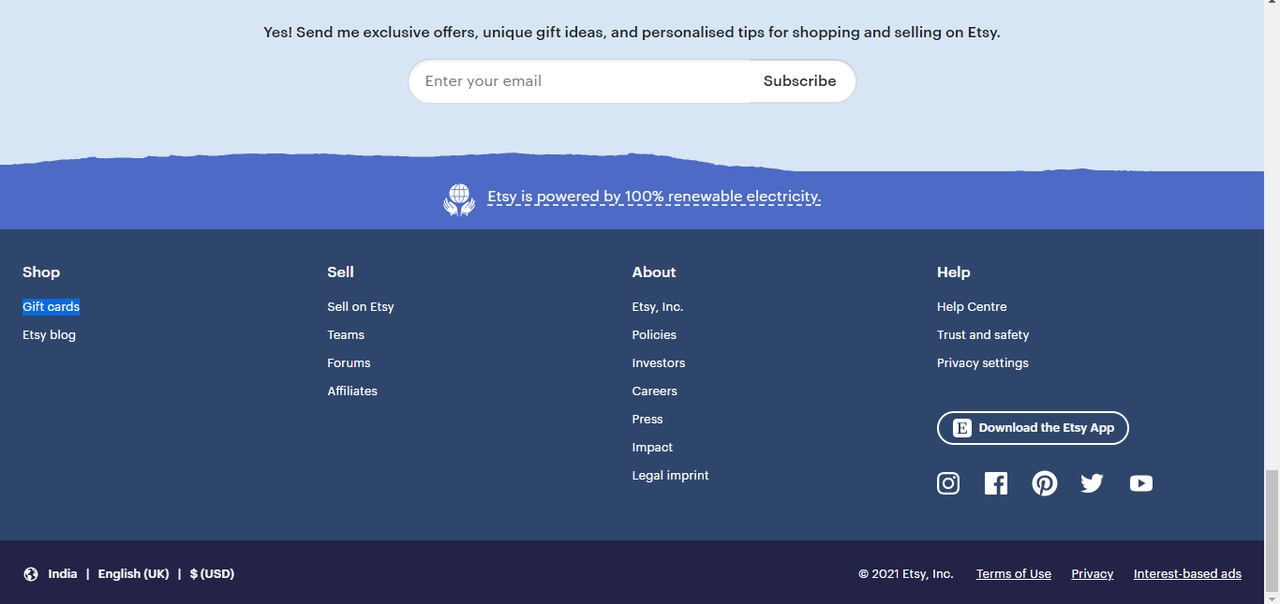The image size is (1280, 604).
Task: Open the Gift cards link
Action: 51,307
